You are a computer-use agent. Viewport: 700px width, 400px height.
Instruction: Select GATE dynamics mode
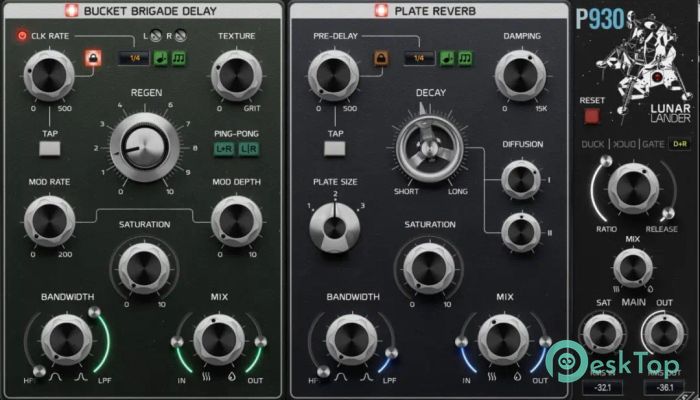(x=653, y=144)
